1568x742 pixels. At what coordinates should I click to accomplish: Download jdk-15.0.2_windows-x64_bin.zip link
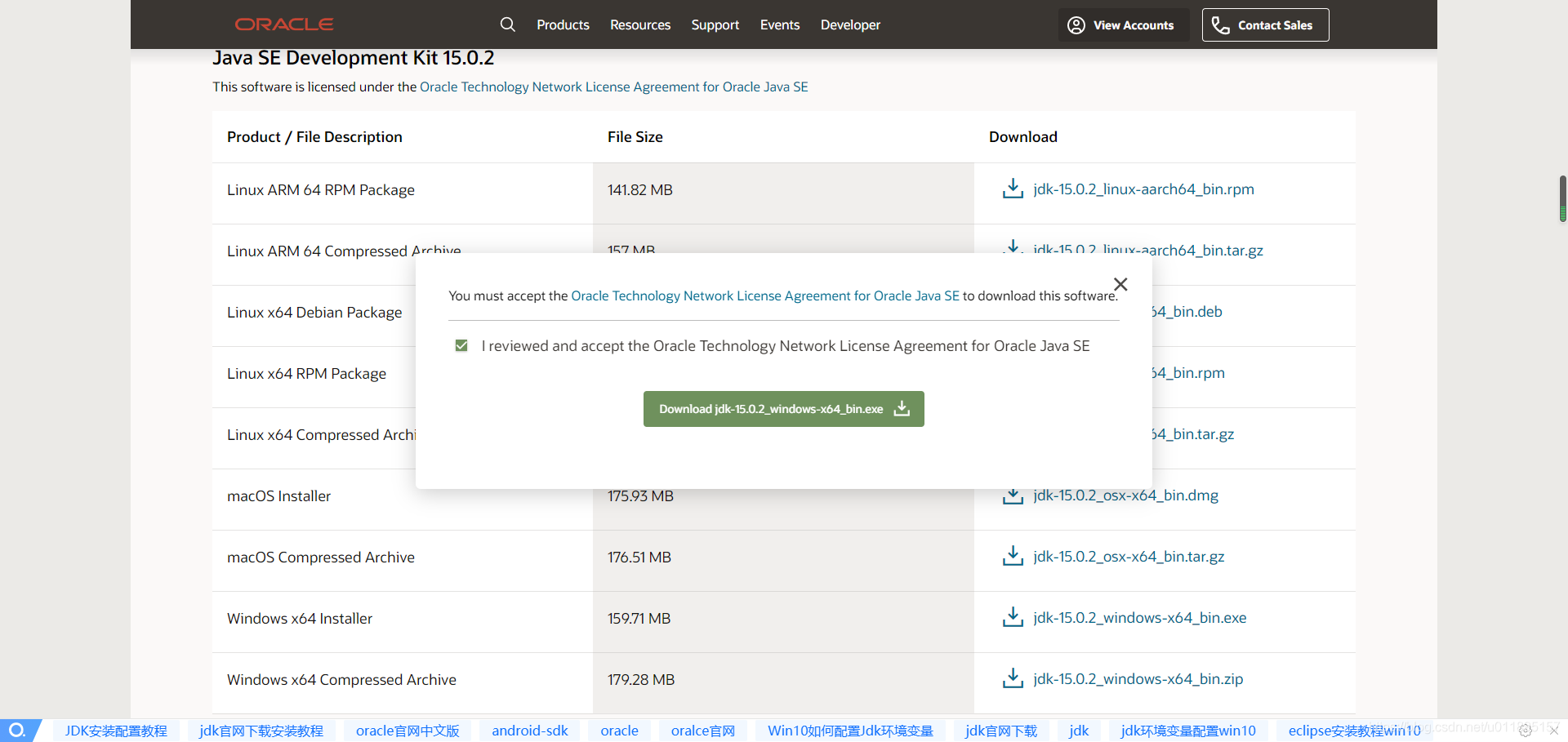click(1138, 679)
